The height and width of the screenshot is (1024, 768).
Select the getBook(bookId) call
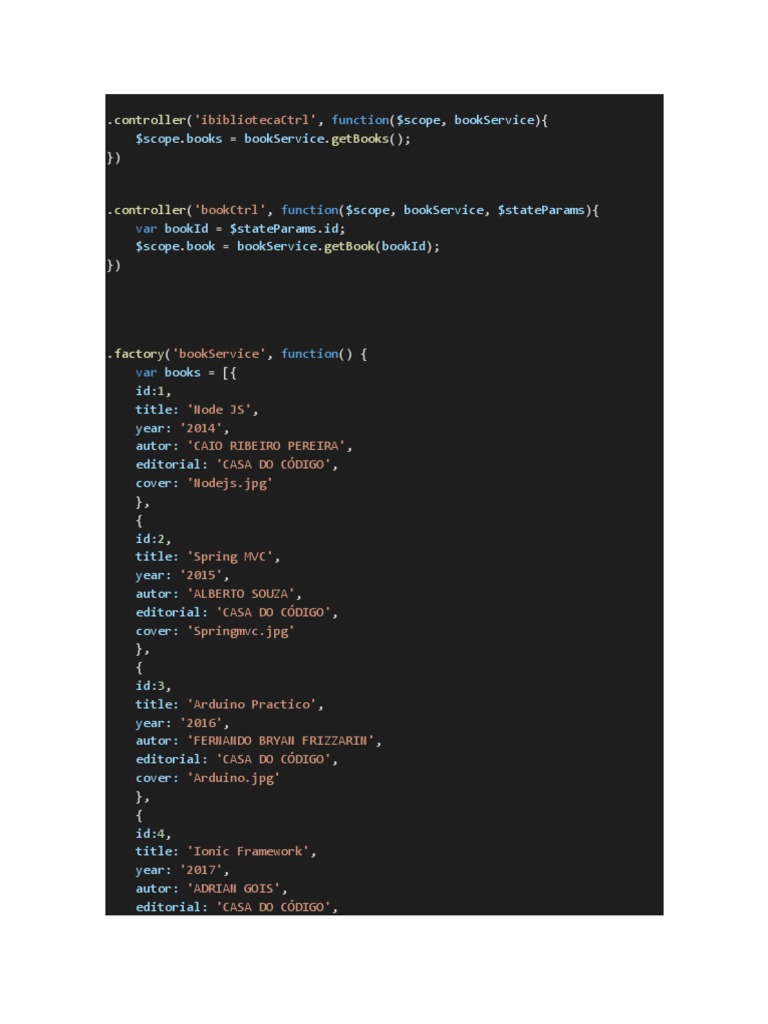381,246
